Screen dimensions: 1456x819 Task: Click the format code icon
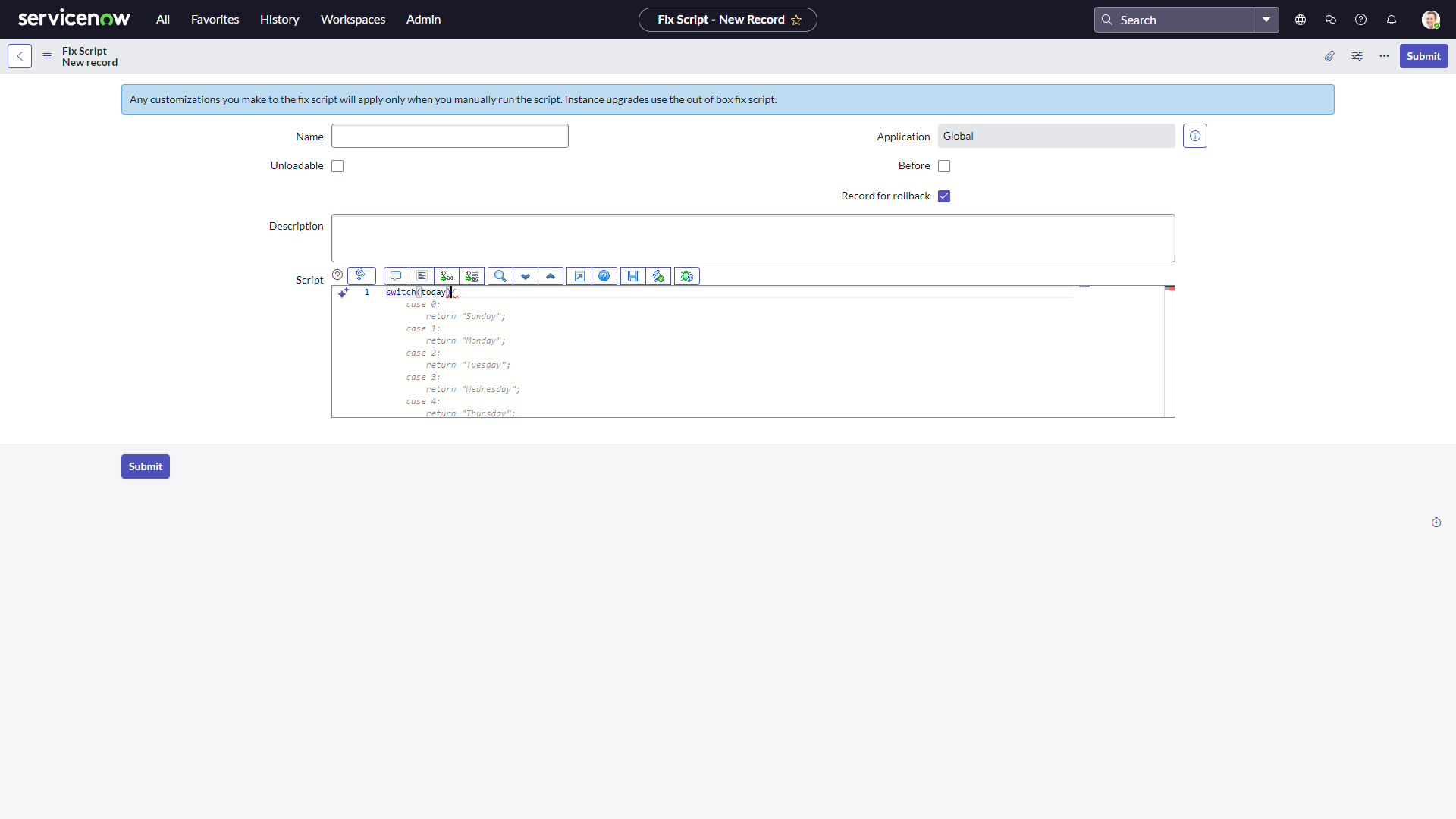coord(422,276)
